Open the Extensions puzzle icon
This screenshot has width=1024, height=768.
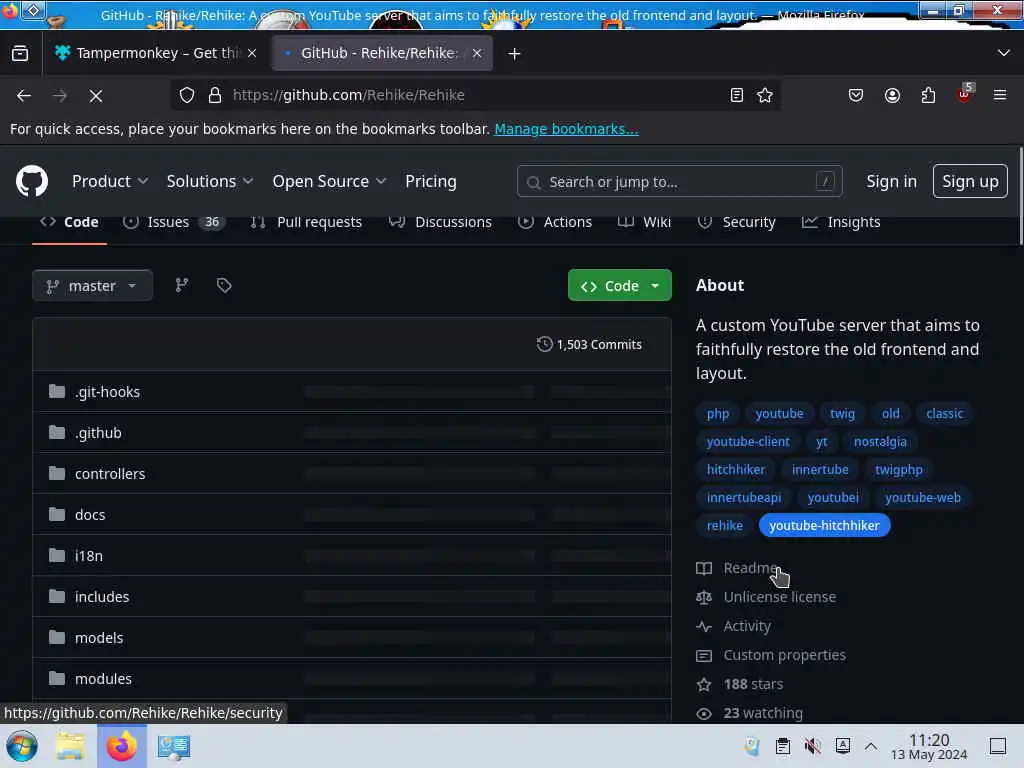point(928,95)
